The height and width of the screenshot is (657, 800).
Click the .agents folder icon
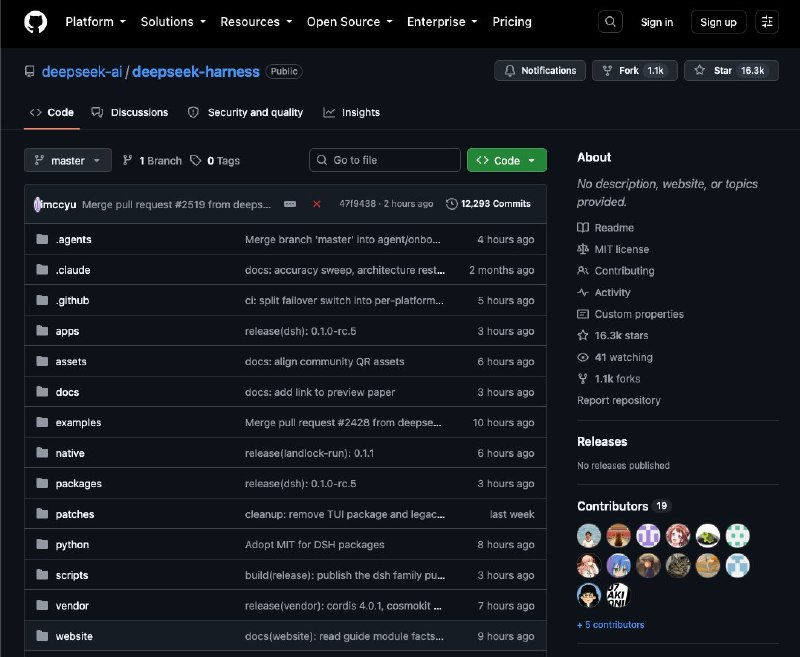(42, 239)
